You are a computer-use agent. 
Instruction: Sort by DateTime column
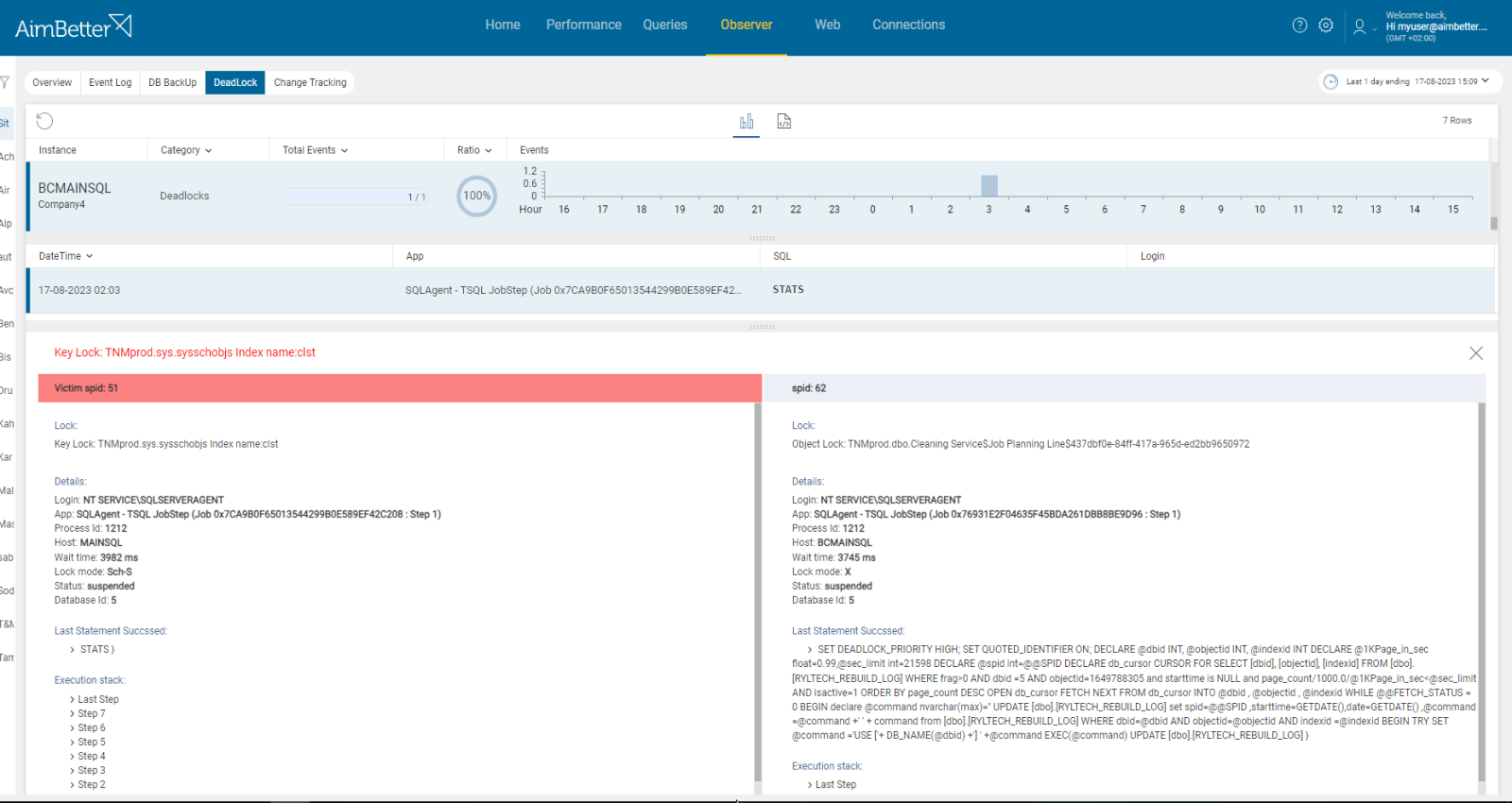pyautogui.click(x=66, y=256)
